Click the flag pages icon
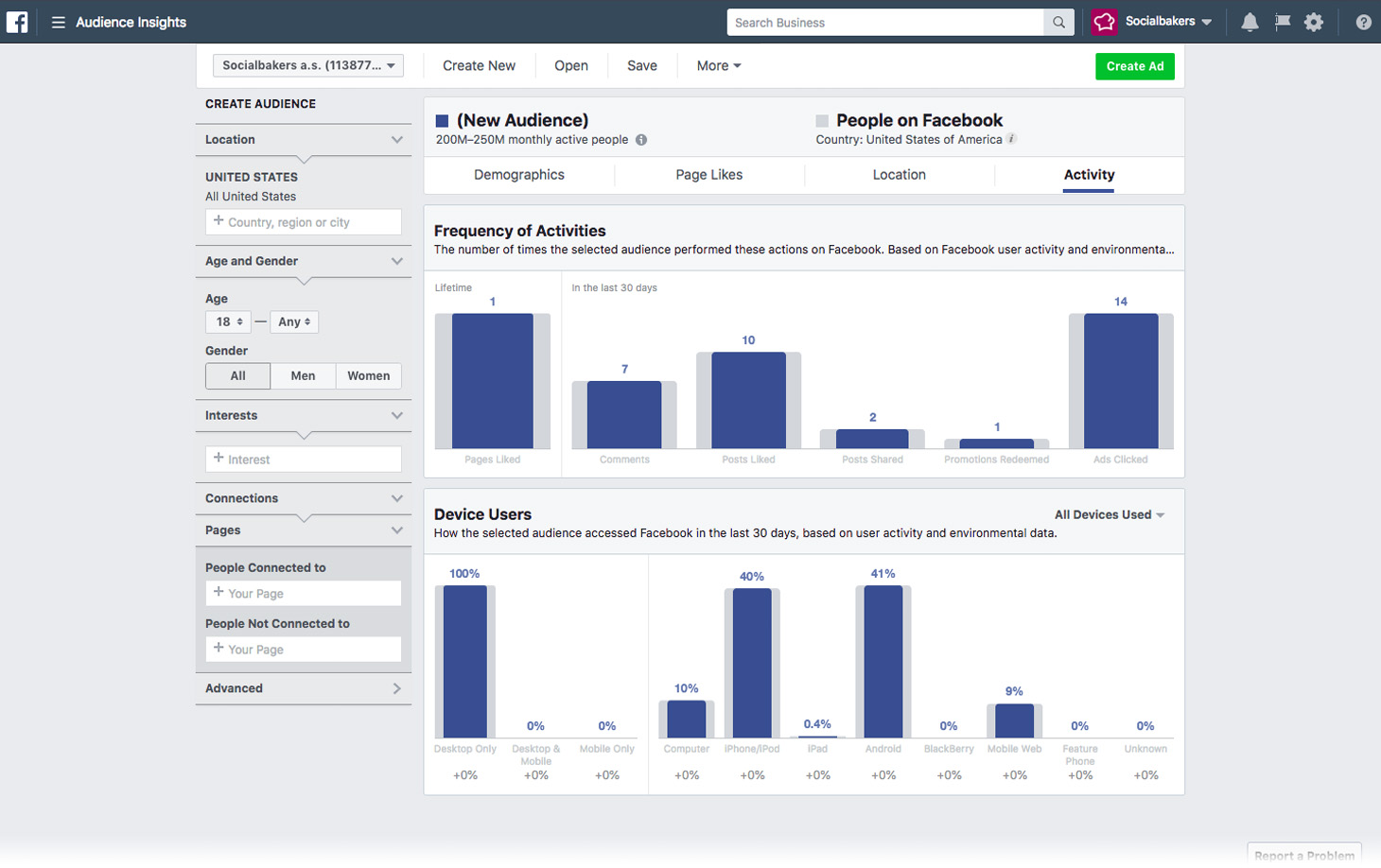Image resolution: width=1381 pixels, height=868 pixels. tap(1283, 22)
